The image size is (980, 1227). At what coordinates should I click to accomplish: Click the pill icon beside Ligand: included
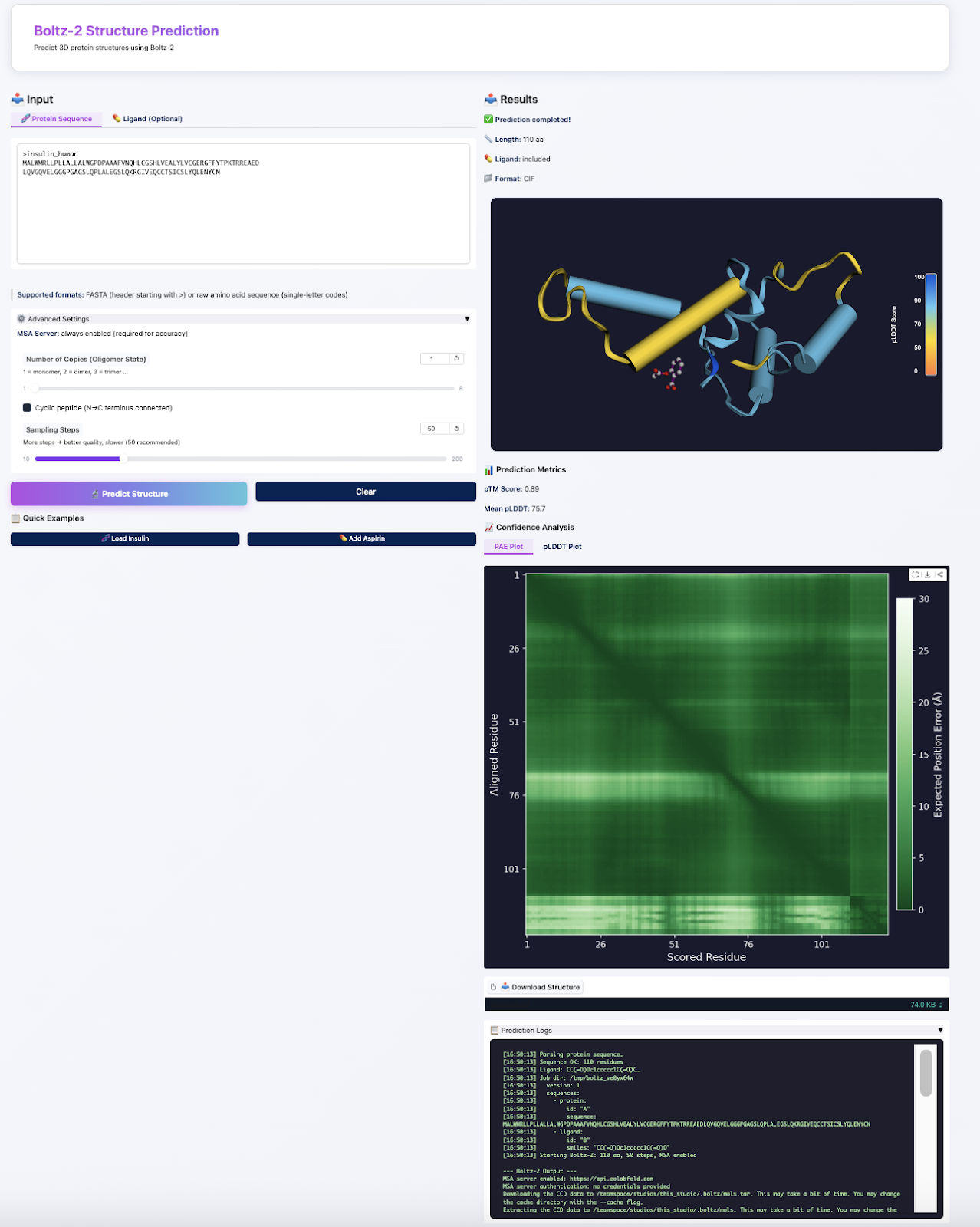488,159
